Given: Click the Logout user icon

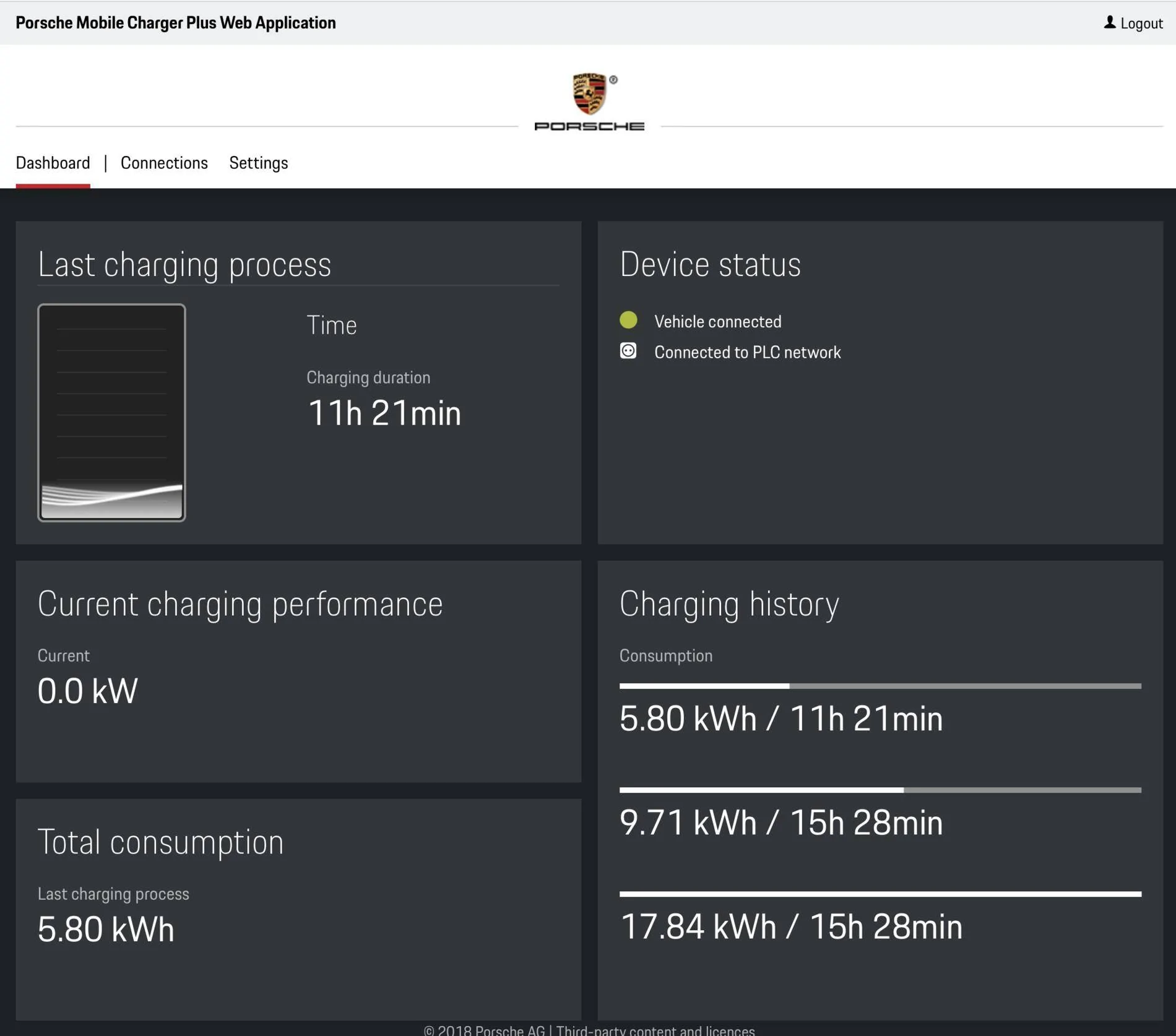Looking at the screenshot, I should [1110, 23].
